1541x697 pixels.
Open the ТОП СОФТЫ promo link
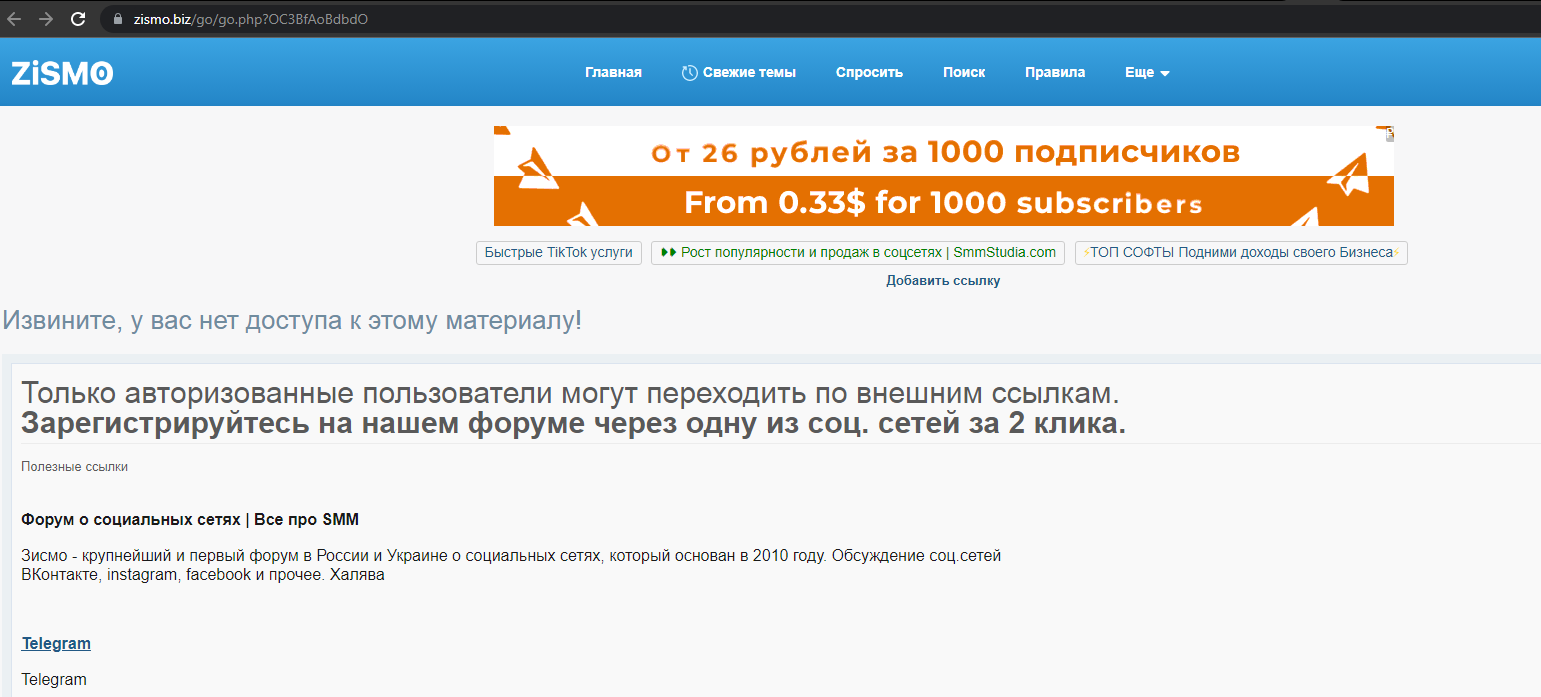1241,253
